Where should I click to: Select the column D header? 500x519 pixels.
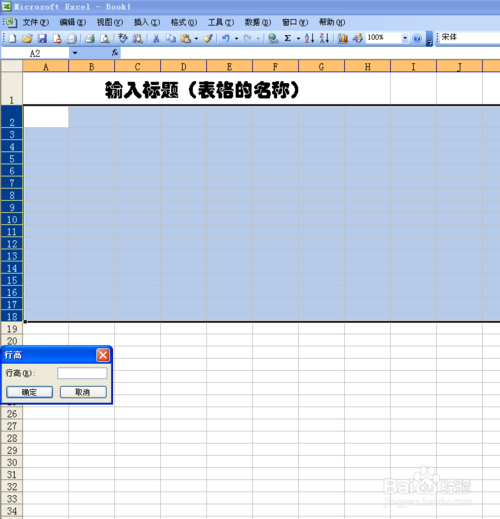[x=183, y=67]
